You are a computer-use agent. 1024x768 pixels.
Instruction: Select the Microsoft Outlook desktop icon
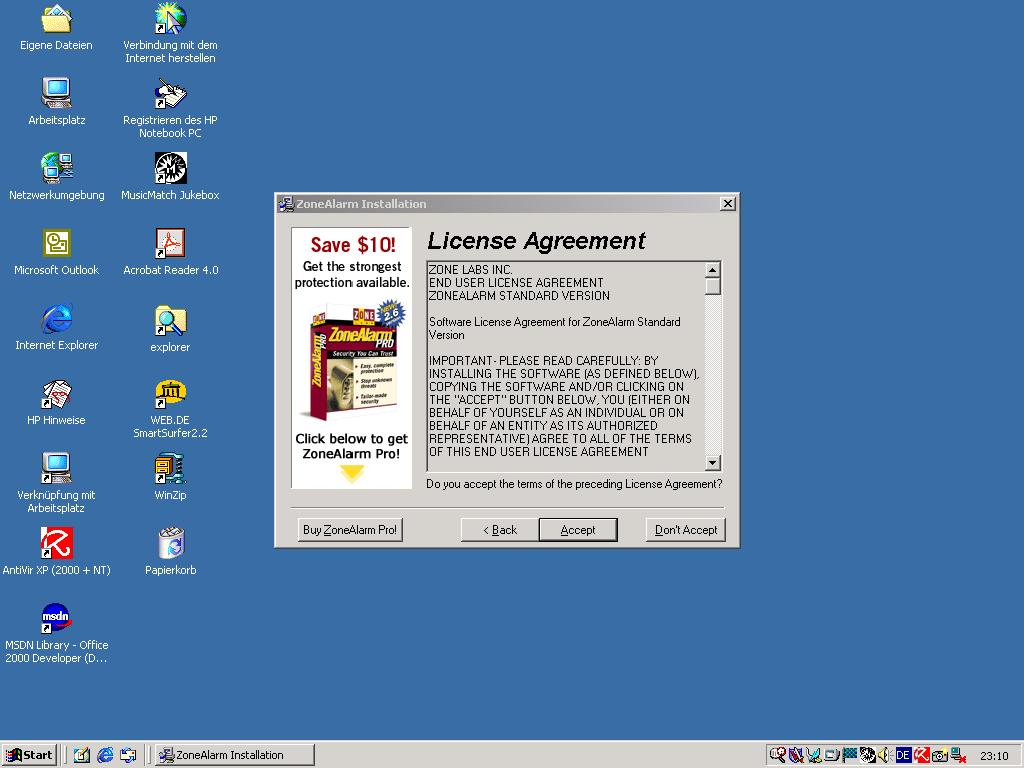pos(56,253)
